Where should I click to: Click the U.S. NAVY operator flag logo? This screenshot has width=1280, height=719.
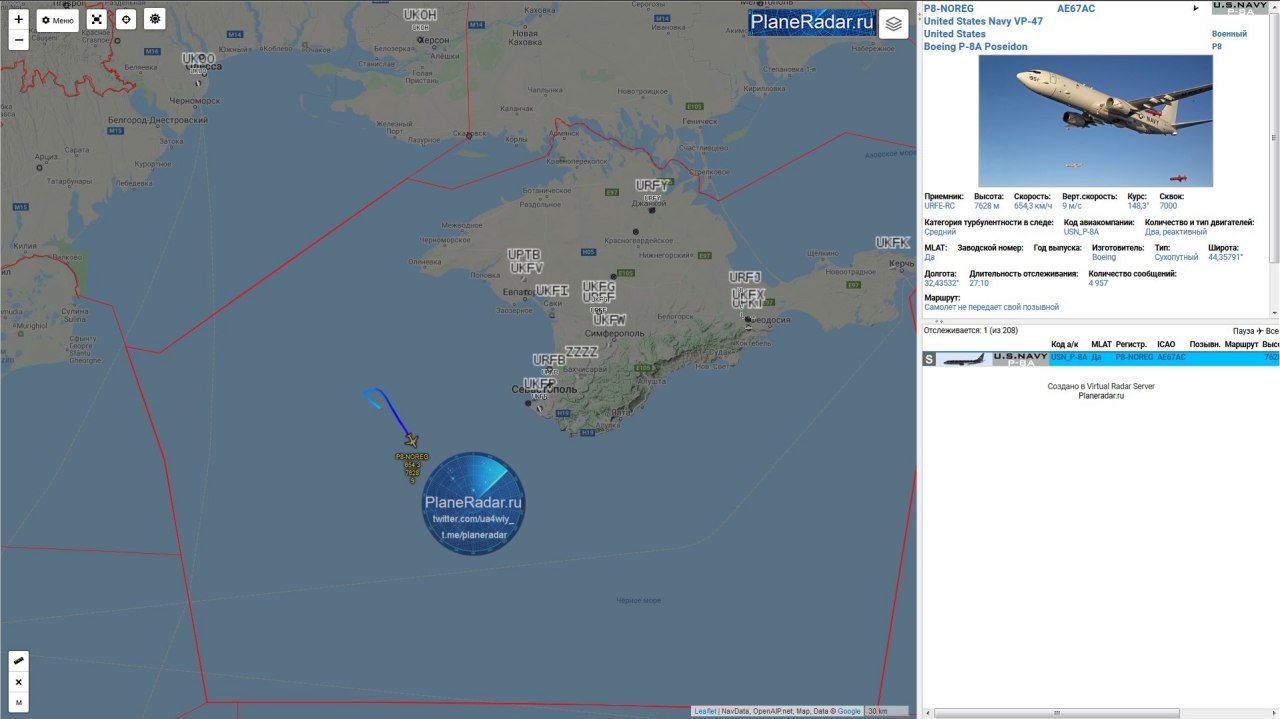[x=1240, y=8]
